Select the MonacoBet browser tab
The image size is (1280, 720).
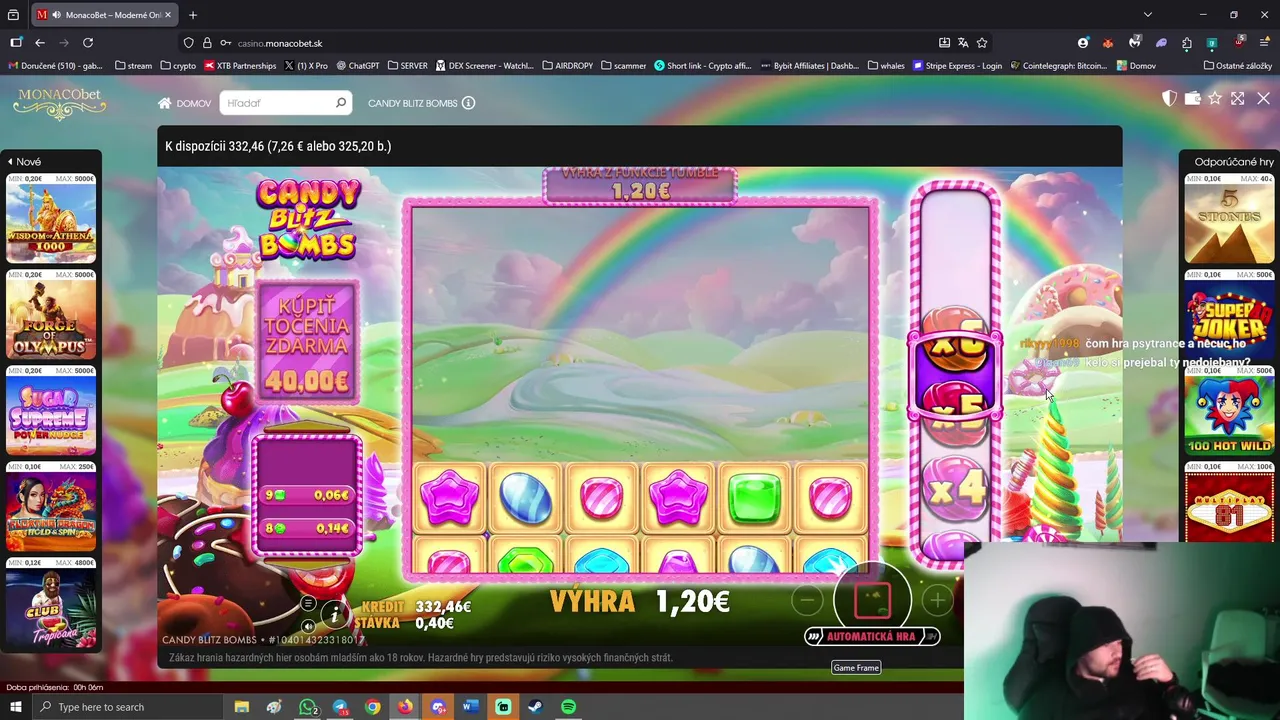(102, 15)
